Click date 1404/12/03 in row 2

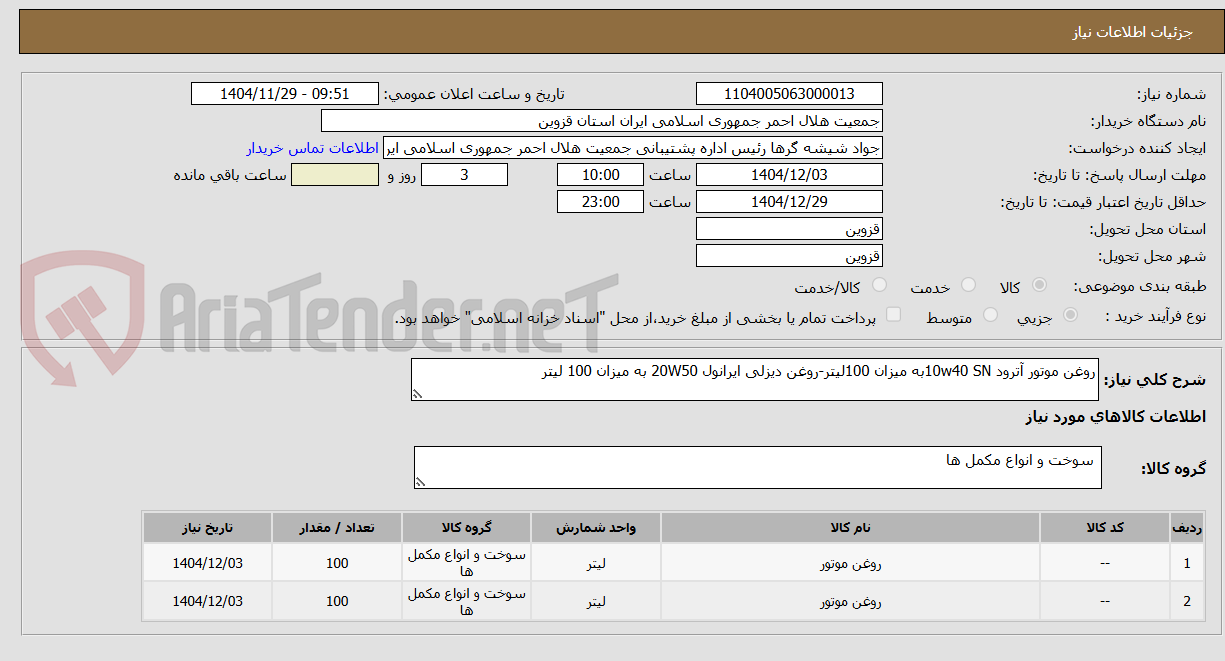coord(208,601)
